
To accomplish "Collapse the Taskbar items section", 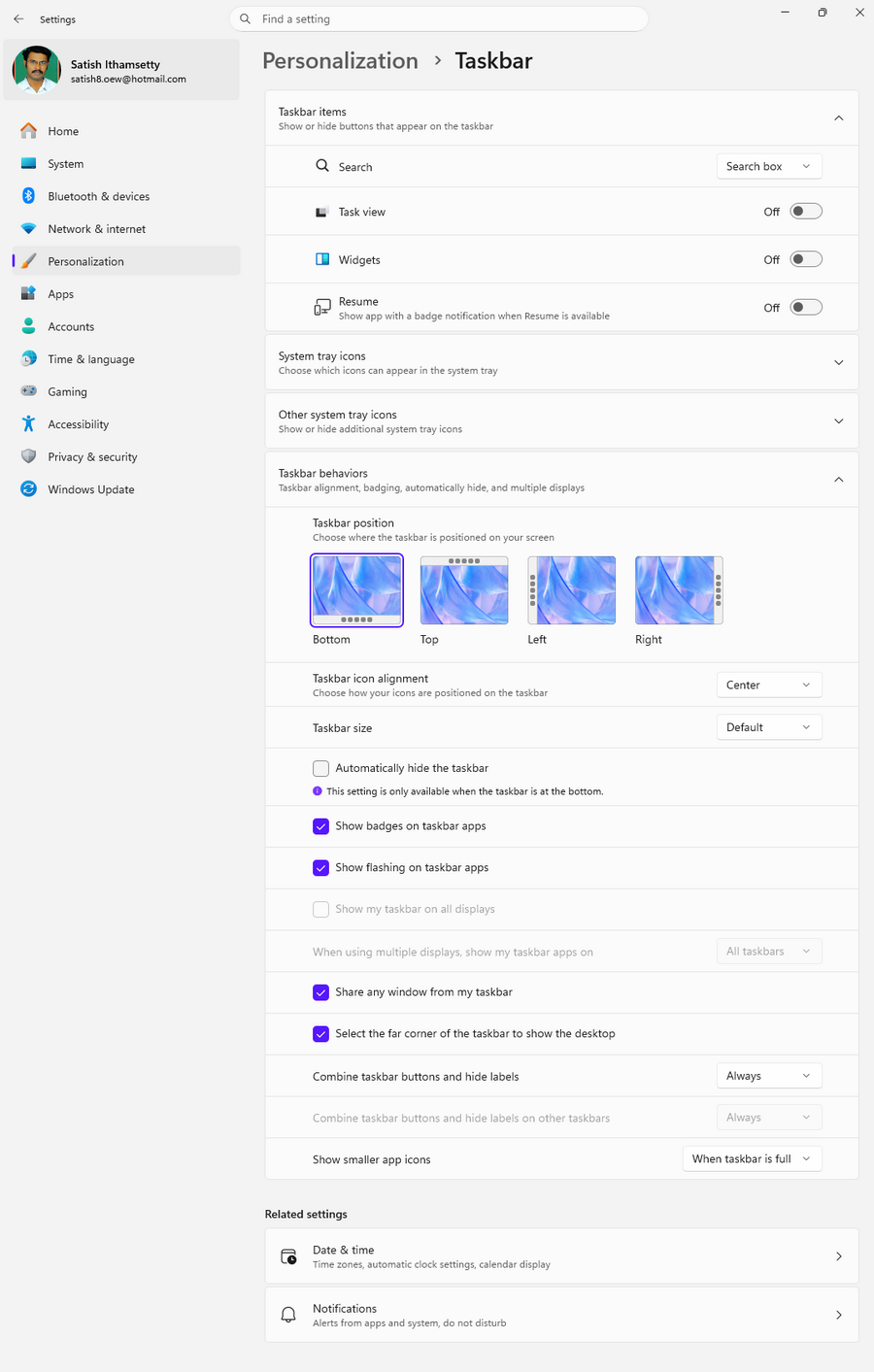I will tap(839, 118).
